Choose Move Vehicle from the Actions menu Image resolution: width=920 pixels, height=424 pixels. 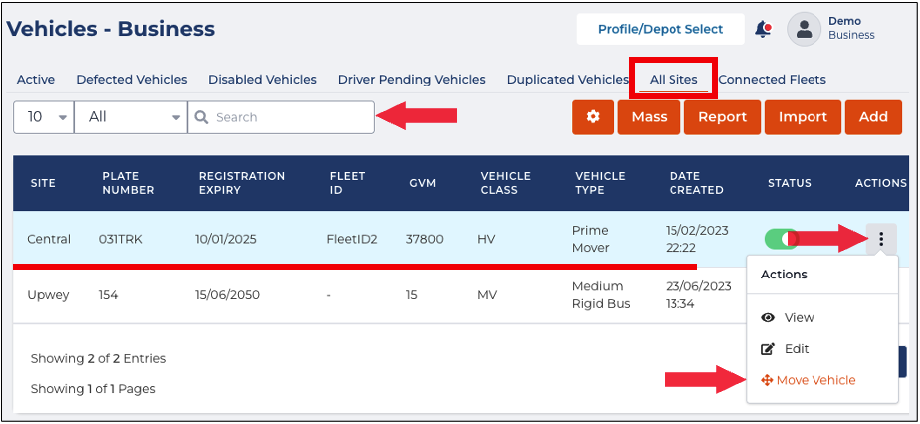click(815, 380)
